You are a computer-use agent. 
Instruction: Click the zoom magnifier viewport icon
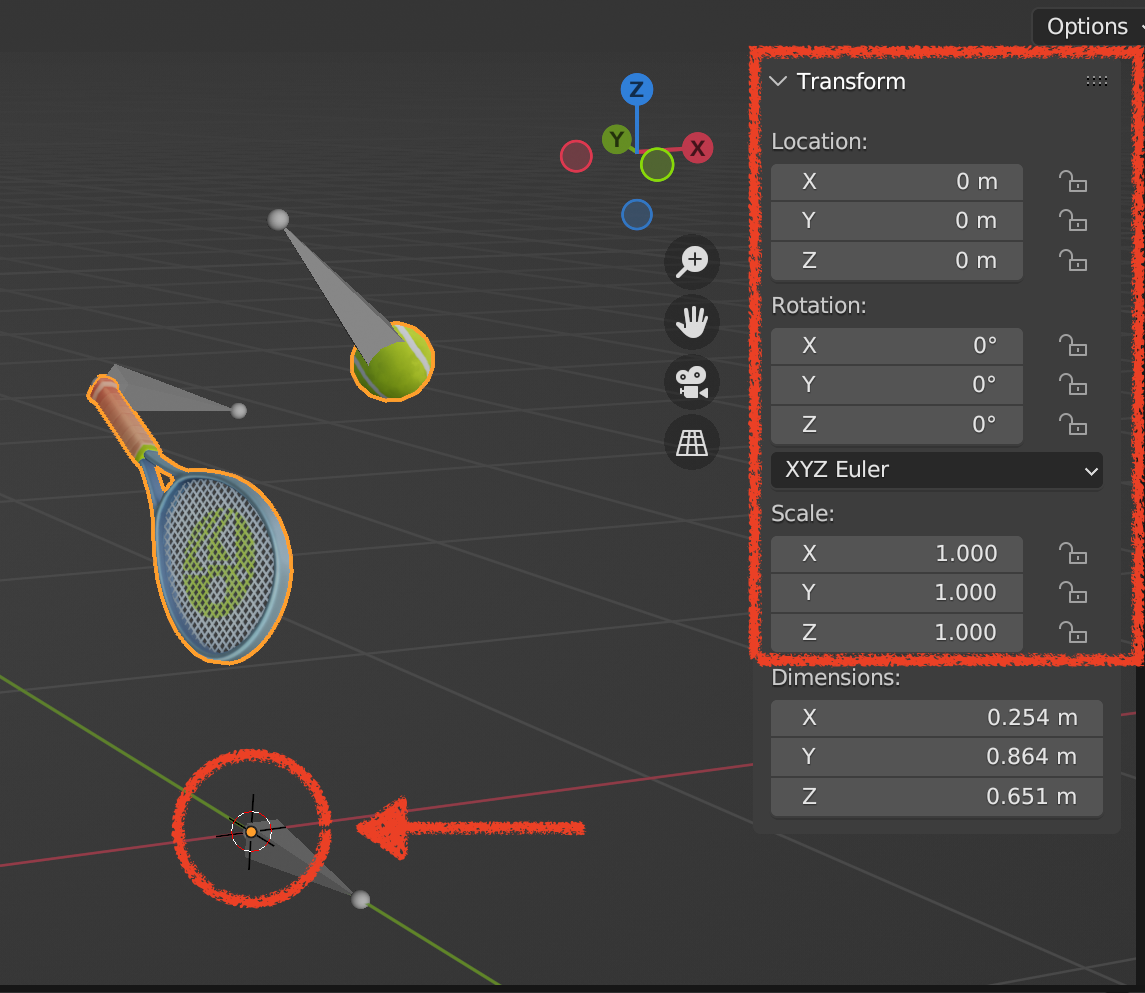692,262
